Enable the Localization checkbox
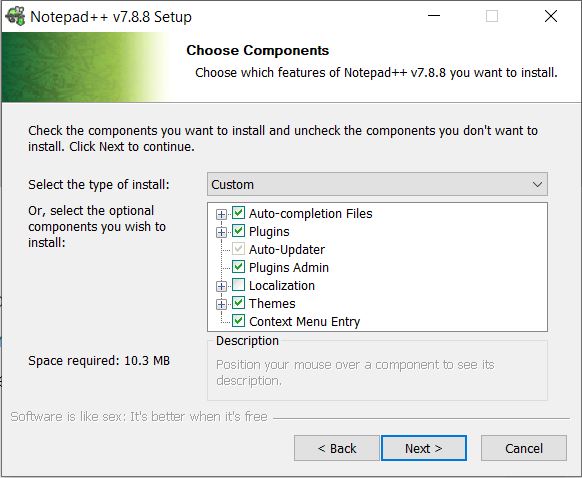Viewport: 582px width, 478px height. click(x=238, y=285)
